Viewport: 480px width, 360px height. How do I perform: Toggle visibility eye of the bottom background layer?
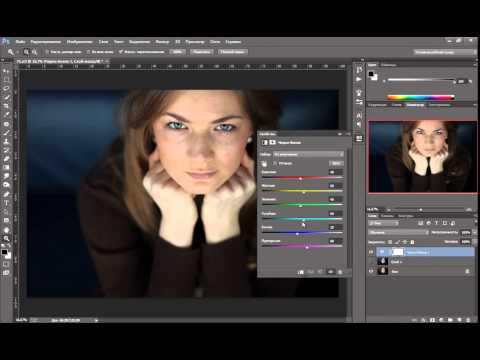click(371, 271)
